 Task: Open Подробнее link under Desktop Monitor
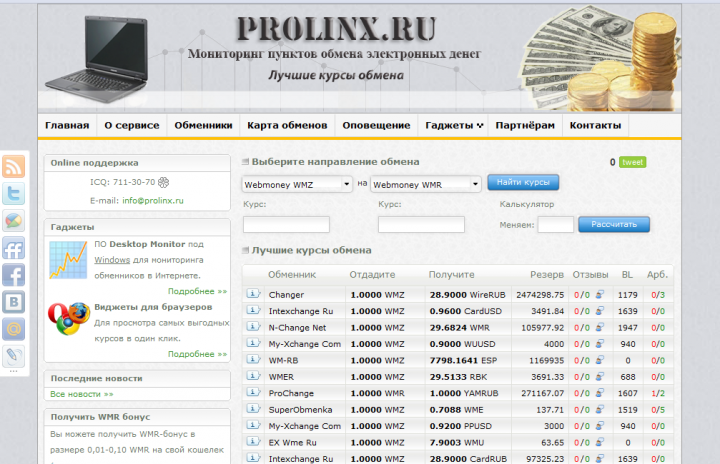point(197,291)
